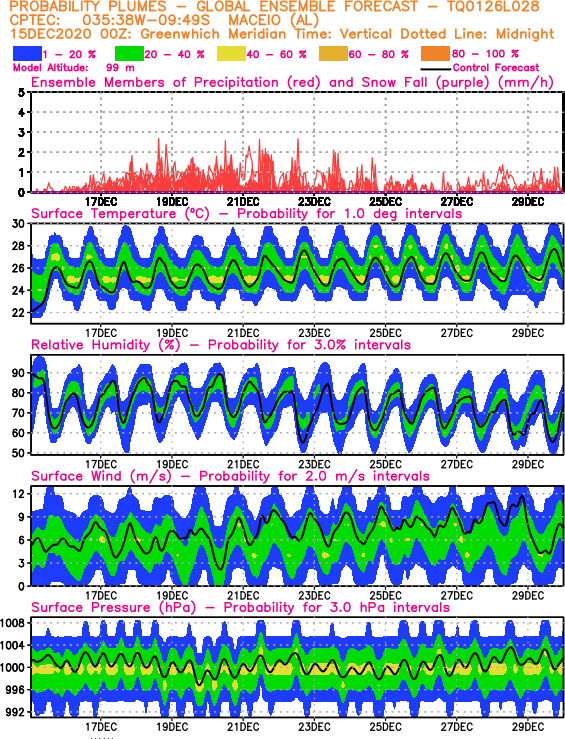565x739 pixels.
Task: Select the MACEIO (AL) location label
Action: pos(273,21)
